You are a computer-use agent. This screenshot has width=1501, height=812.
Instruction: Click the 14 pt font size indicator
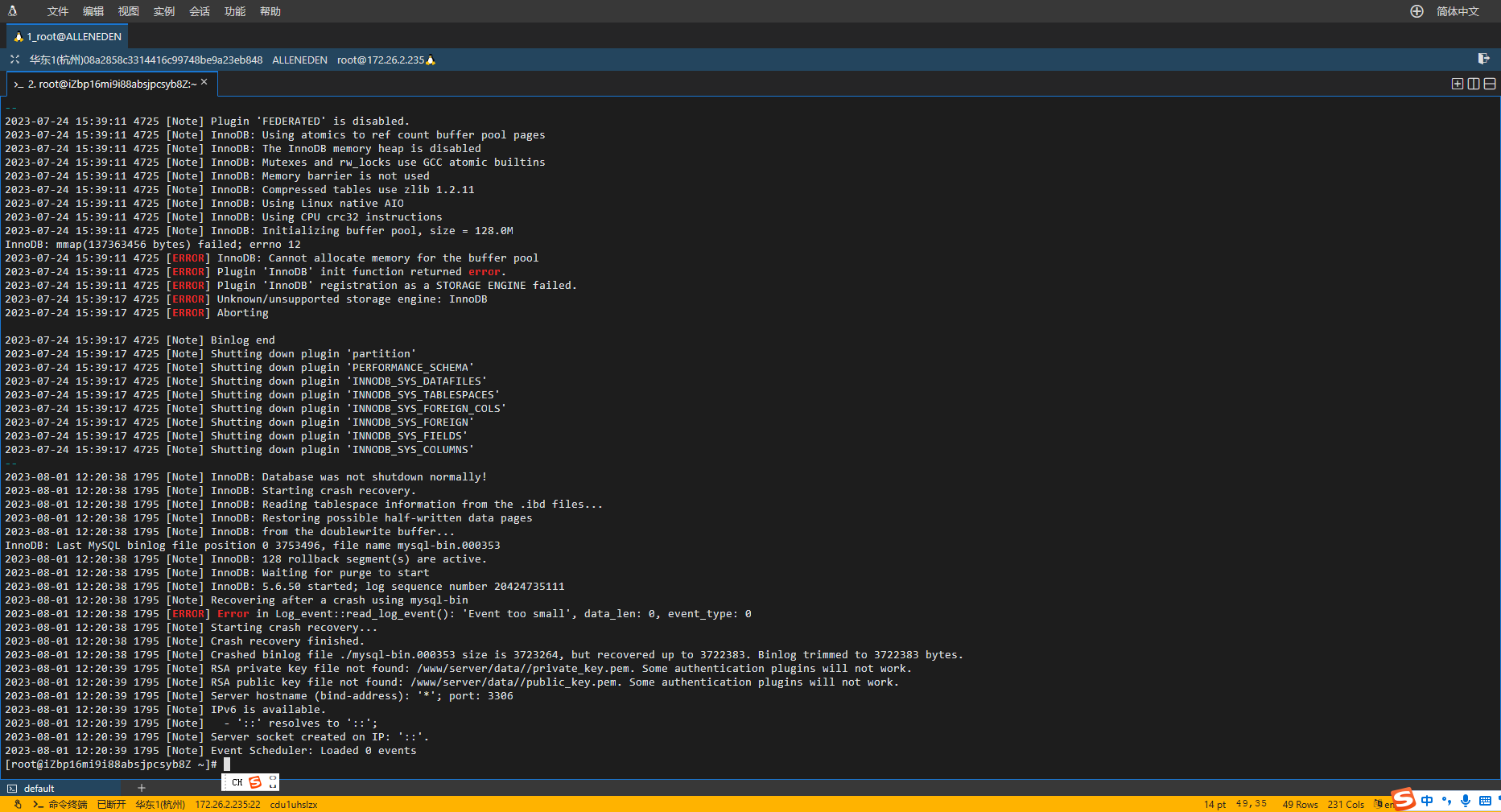[1214, 804]
